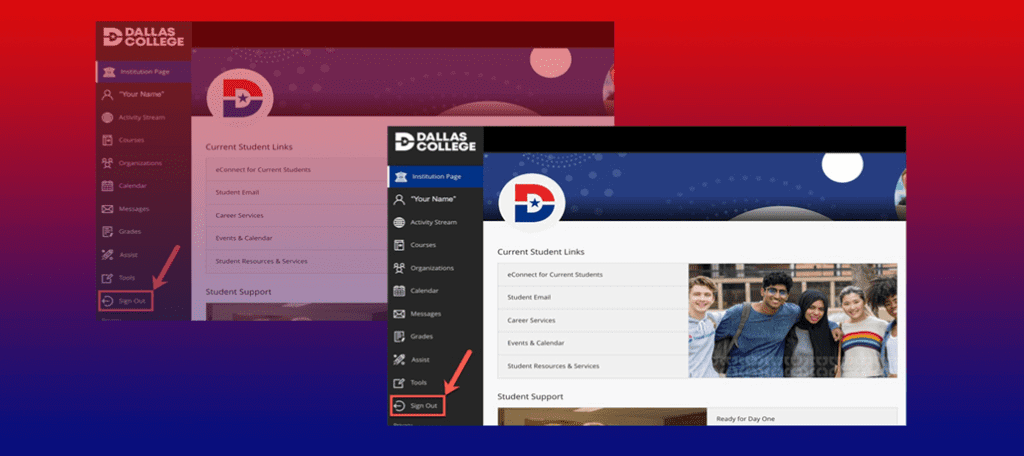This screenshot has width=1024, height=456.
Task: Click Courses icon in back window
Action: (x=108, y=140)
